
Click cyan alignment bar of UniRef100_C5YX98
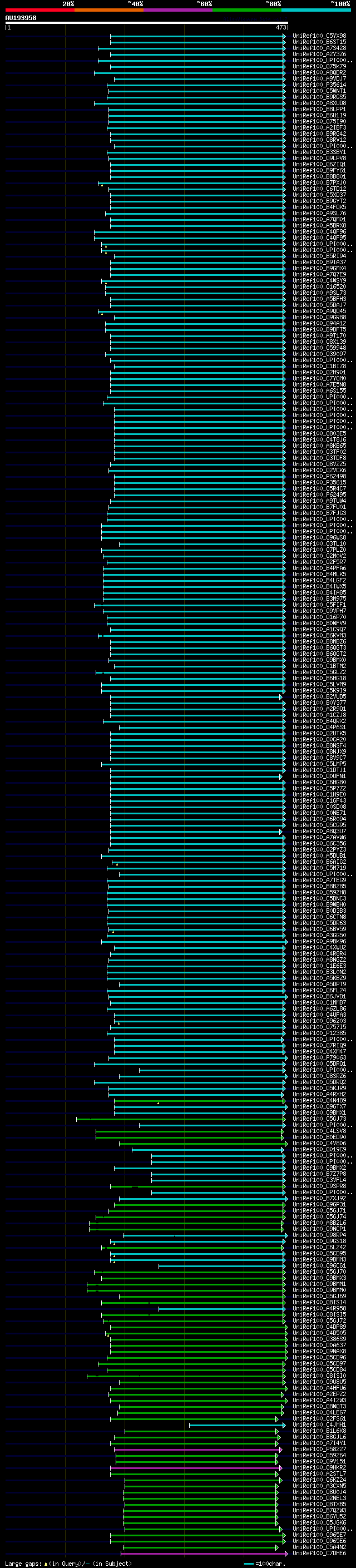pos(197,36)
